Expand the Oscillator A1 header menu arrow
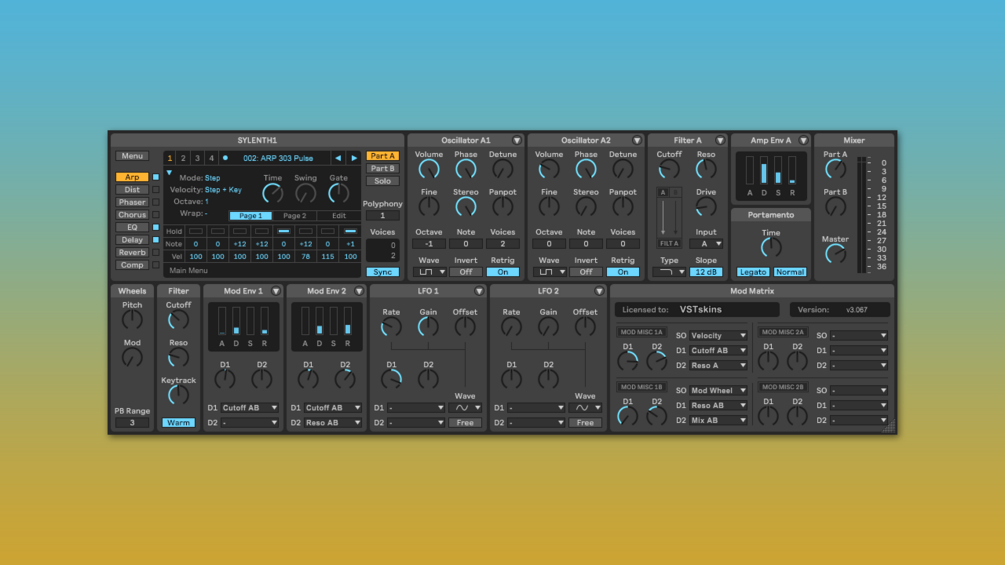The image size is (1005, 565). tap(517, 140)
